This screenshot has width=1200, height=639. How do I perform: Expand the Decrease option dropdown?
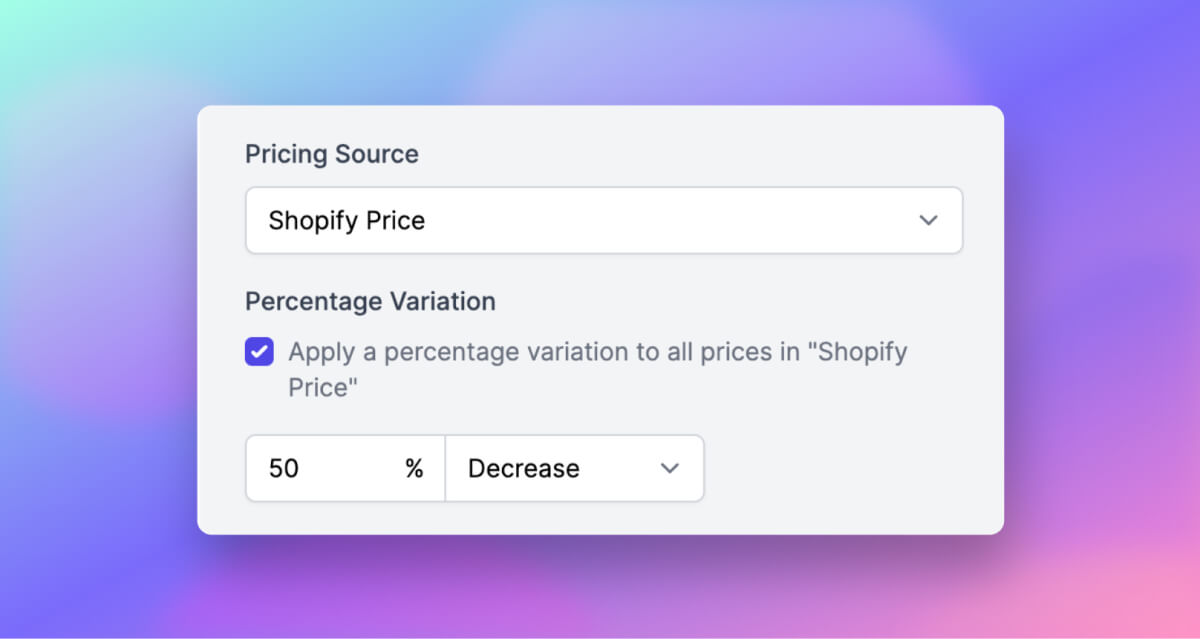[x=575, y=468]
